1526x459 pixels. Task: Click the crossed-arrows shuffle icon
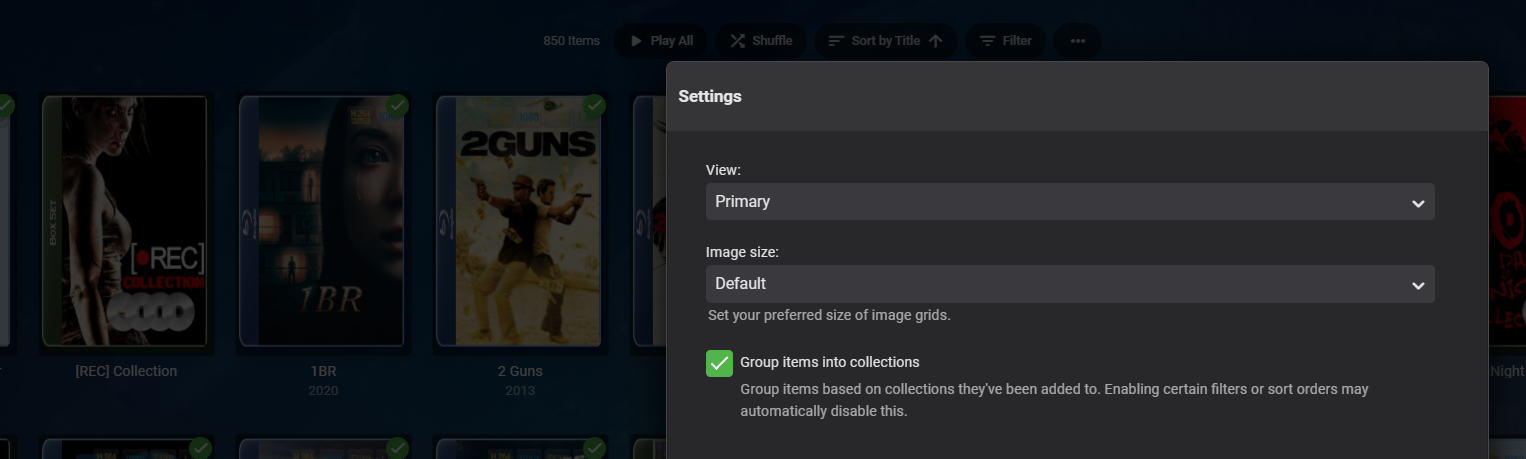click(x=737, y=41)
